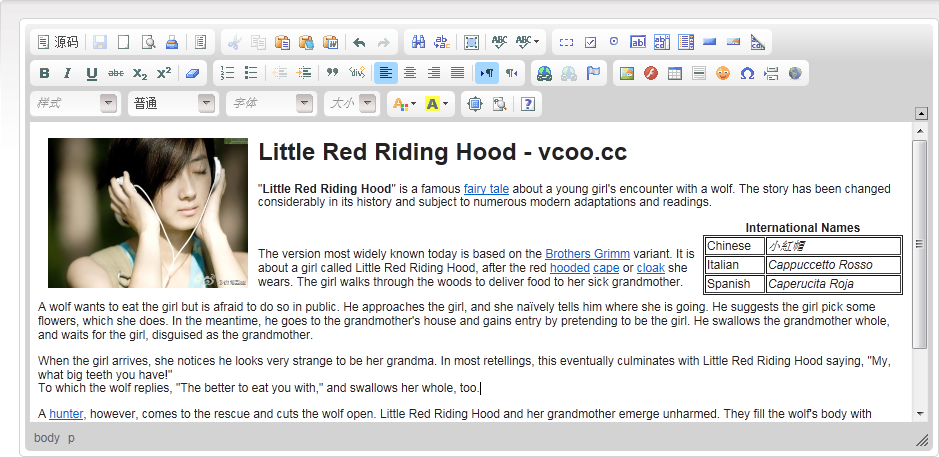Open the Format (普通) dropdown

click(172, 103)
